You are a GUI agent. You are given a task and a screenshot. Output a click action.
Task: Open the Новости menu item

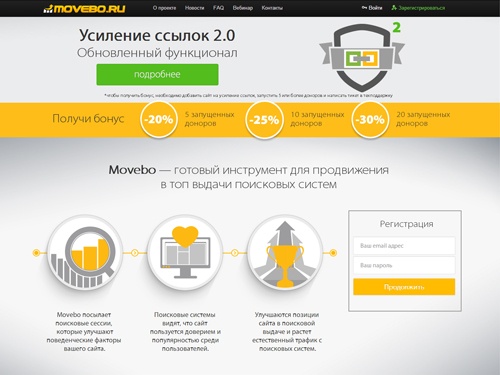pyautogui.click(x=194, y=8)
